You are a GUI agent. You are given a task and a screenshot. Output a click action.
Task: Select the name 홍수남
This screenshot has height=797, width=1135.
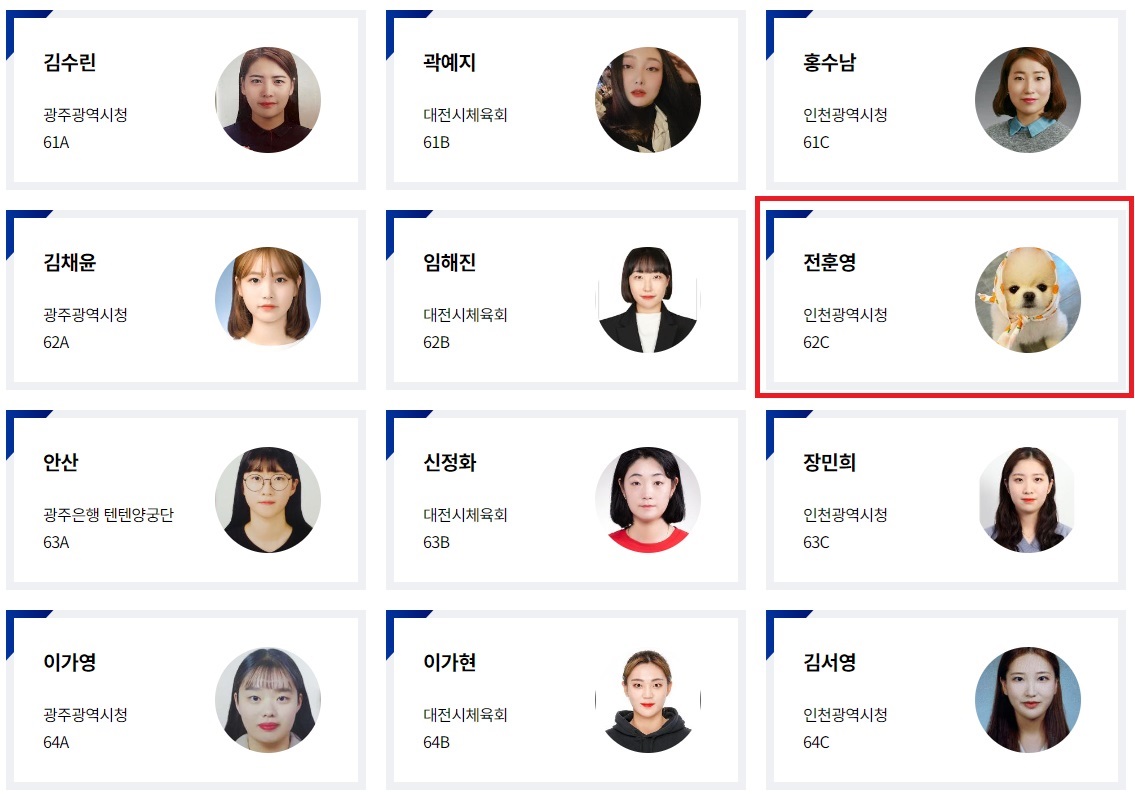tap(830, 62)
